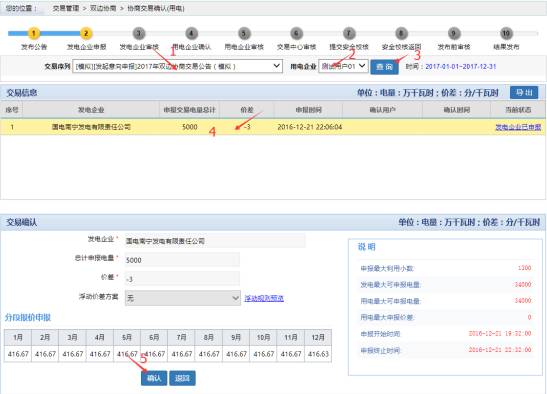Click step 2 circle 发电企业申报
The height and width of the screenshot is (394, 547).
click(86, 34)
